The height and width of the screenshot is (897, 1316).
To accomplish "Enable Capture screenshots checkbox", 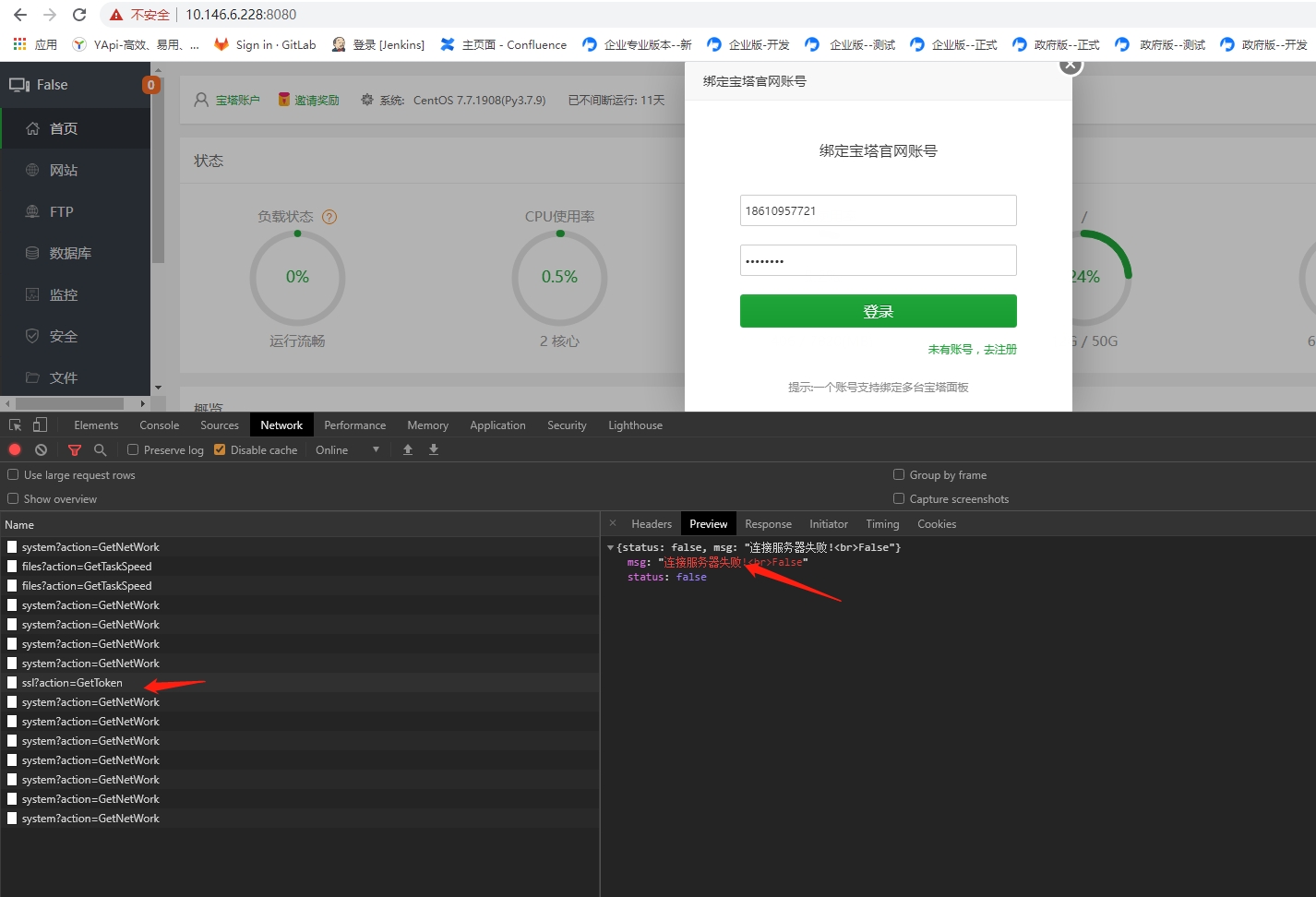I will pyautogui.click(x=899, y=498).
